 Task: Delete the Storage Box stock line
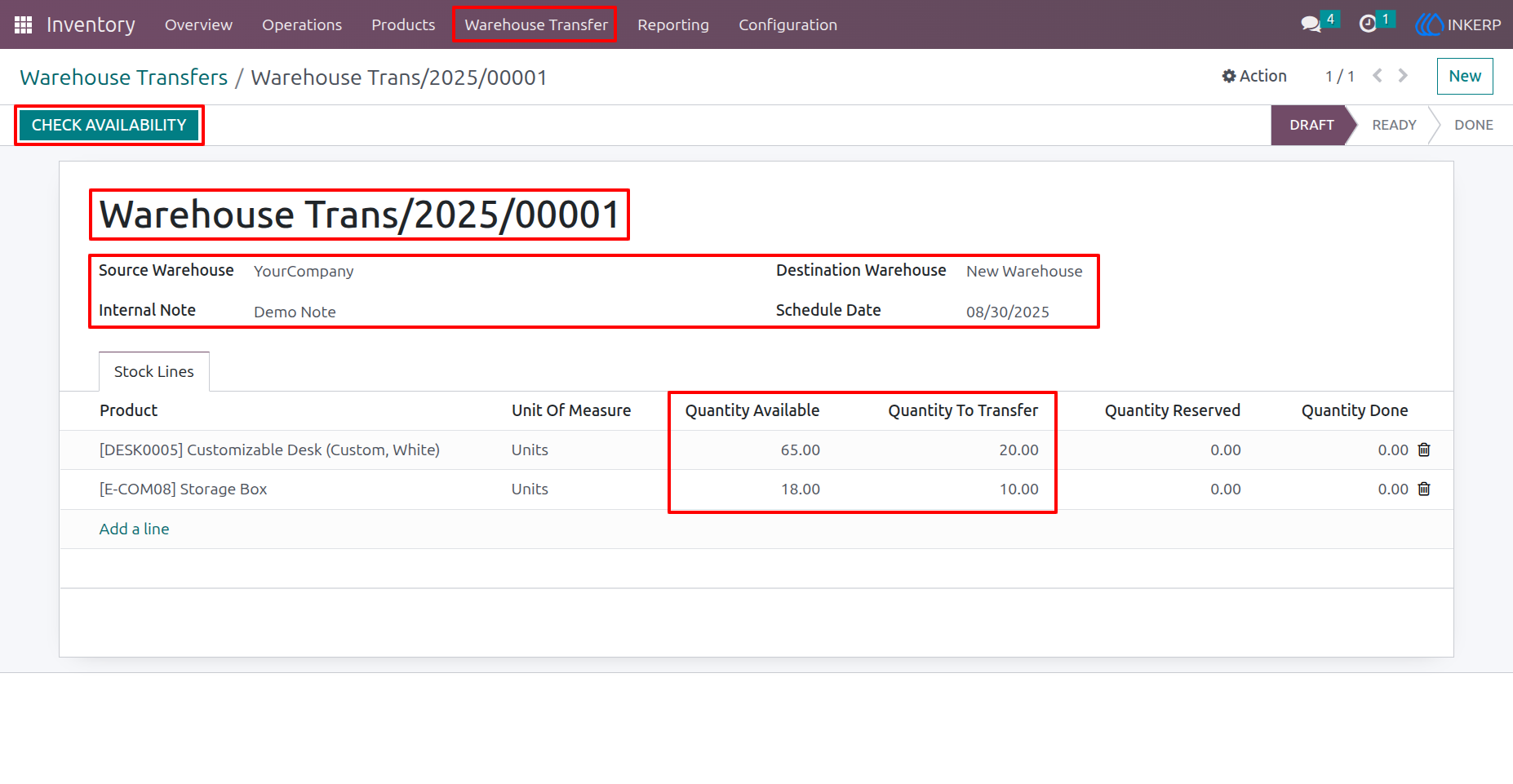point(1424,489)
